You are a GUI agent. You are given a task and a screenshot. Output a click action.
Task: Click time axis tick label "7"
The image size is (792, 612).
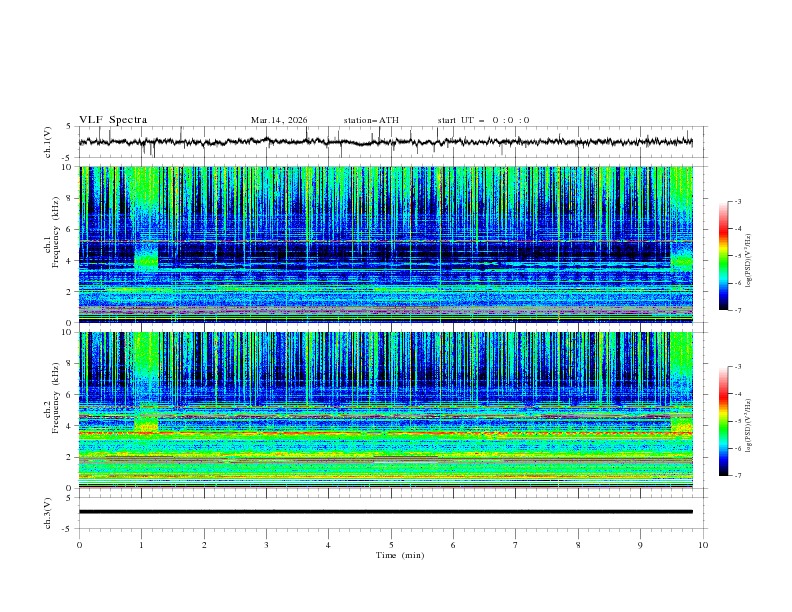(x=516, y=545)
